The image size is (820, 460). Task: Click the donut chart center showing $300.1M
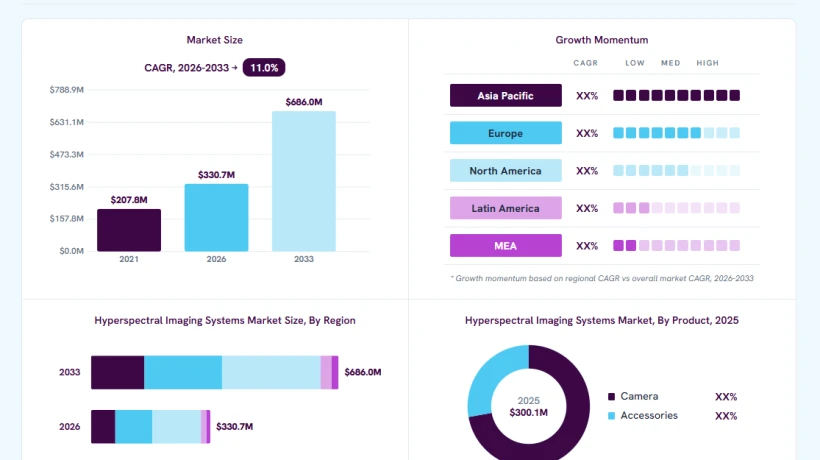coord(529,407)
